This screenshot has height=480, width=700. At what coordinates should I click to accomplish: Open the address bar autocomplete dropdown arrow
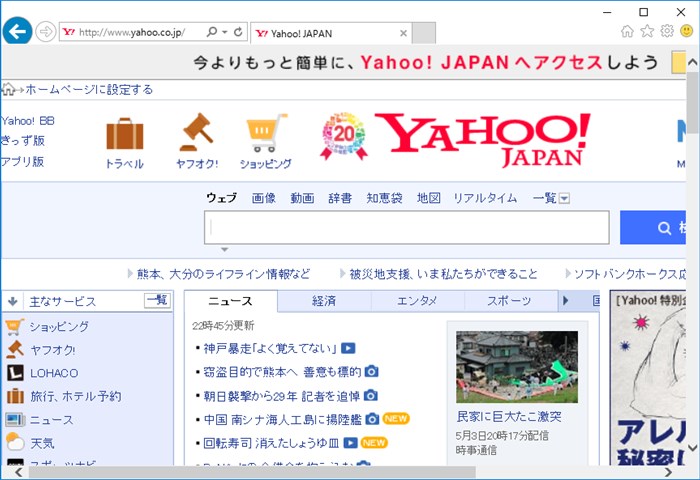[x=225, y=32]
